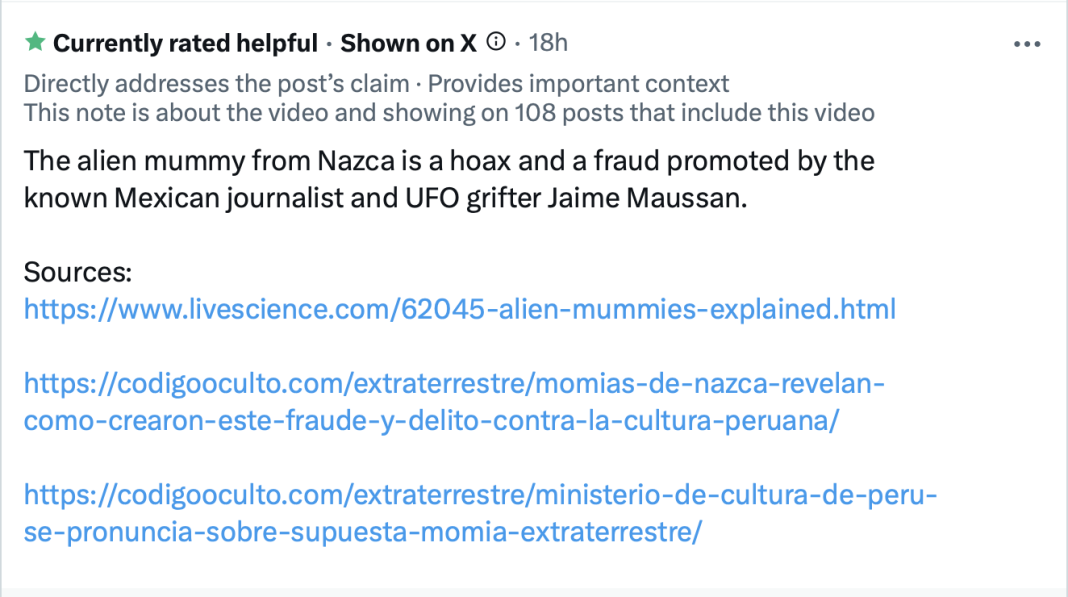The width and height of the screenshot is (1068, 597).
Task: Click the 108 posts count text
Action: point(563,112)
